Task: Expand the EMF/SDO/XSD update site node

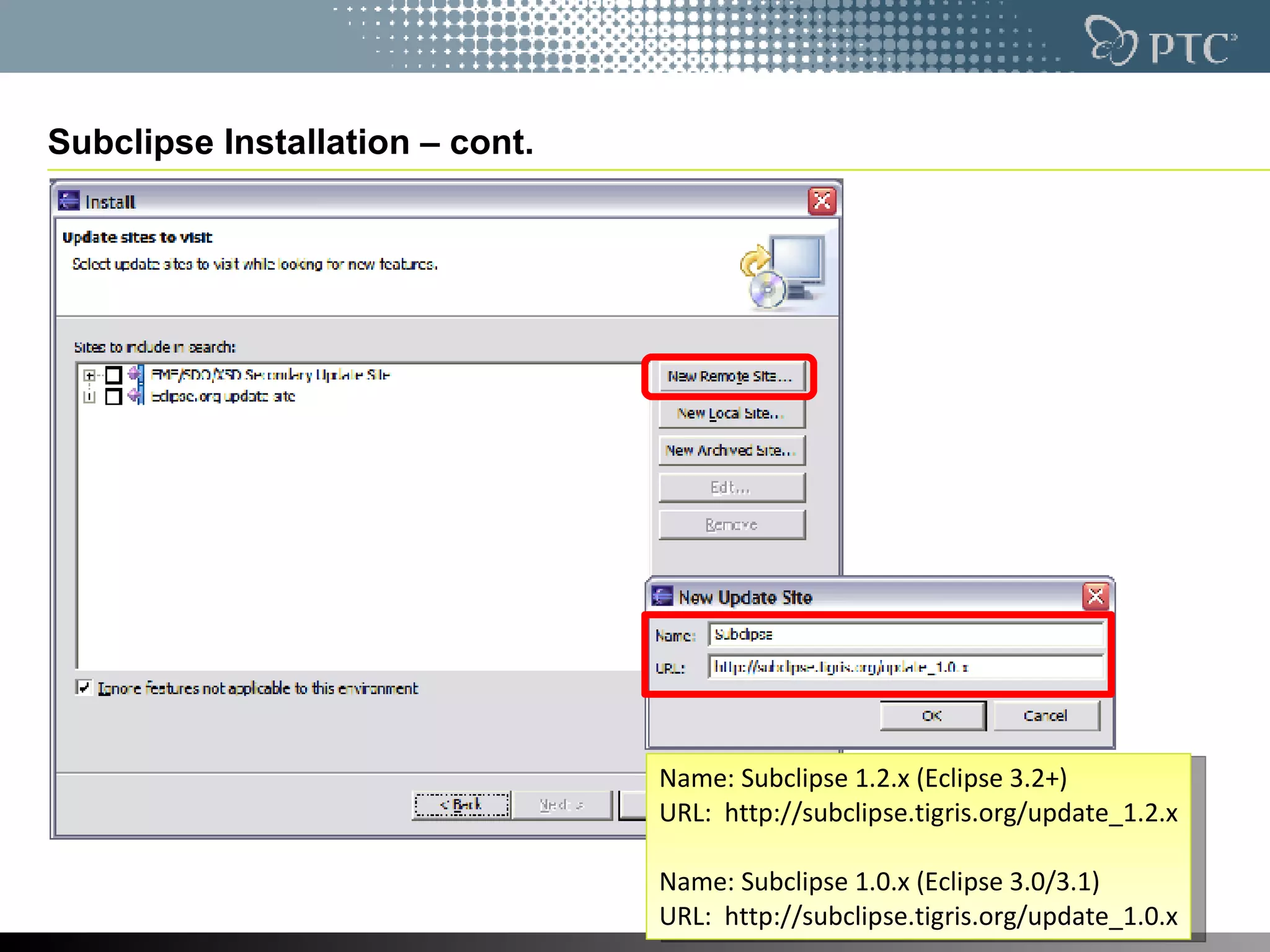Action: click(89, 376)
